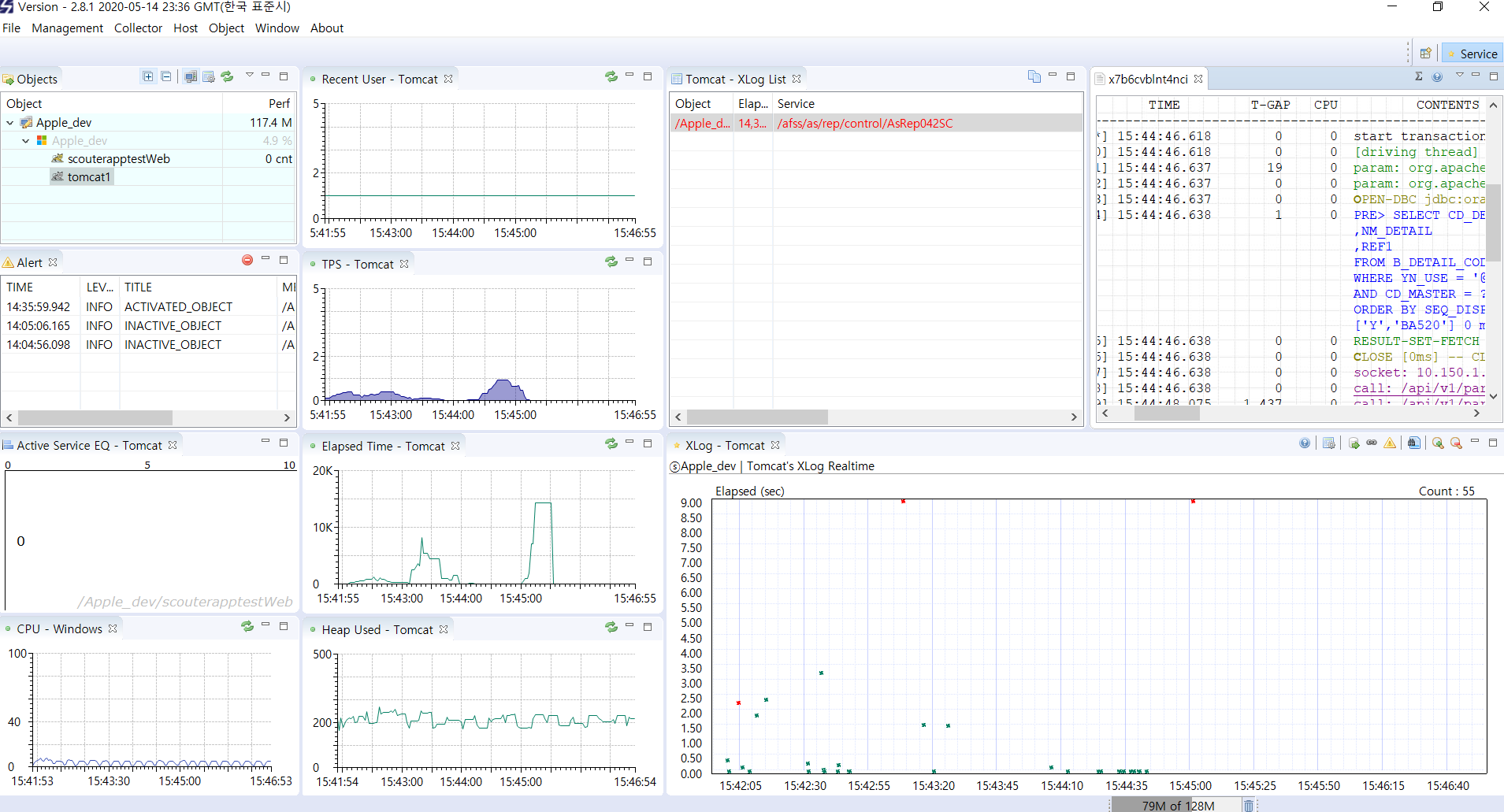Open the About menu

click(x=327, y=28)
